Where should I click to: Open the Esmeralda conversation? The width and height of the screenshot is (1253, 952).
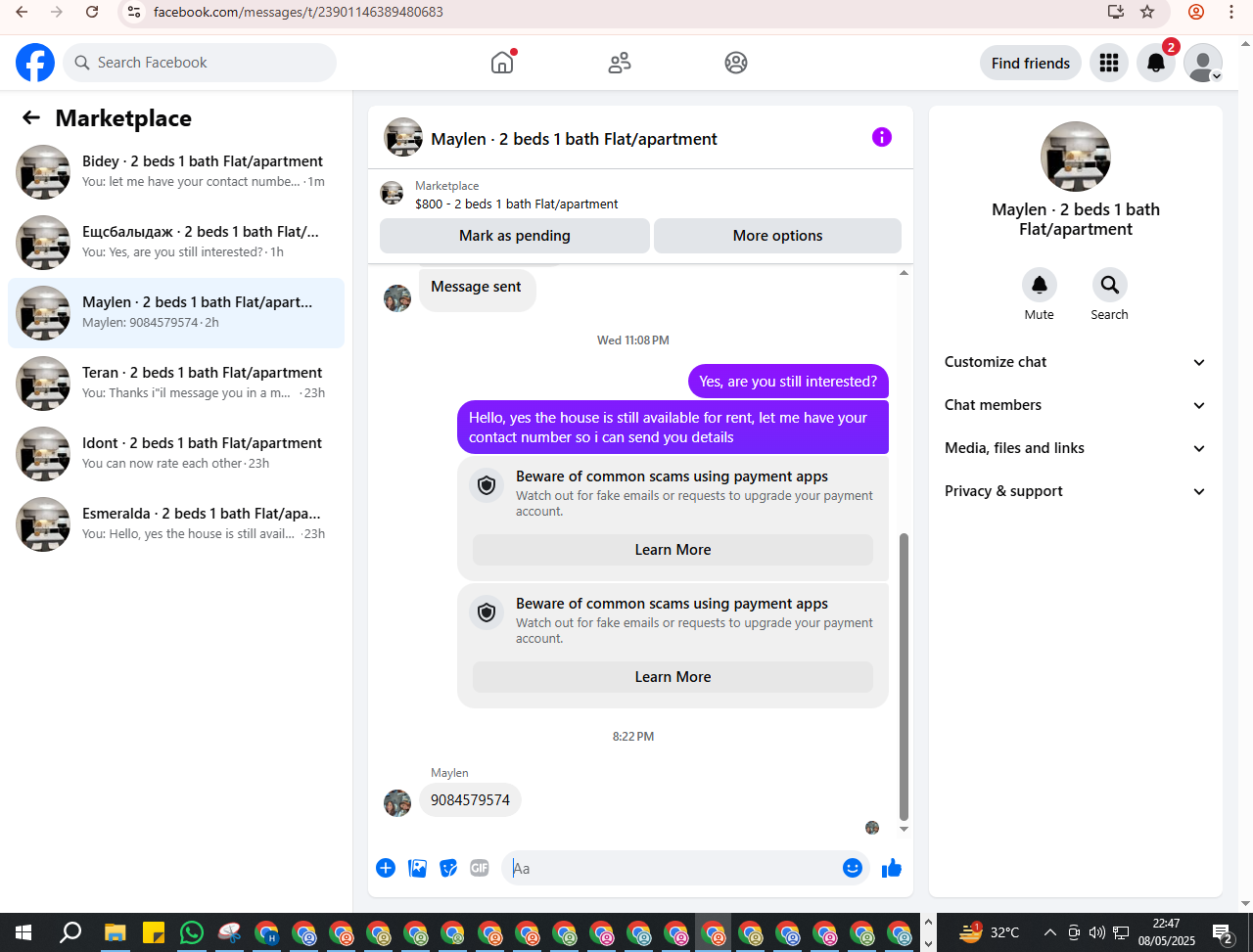click(x=176, y=524)
